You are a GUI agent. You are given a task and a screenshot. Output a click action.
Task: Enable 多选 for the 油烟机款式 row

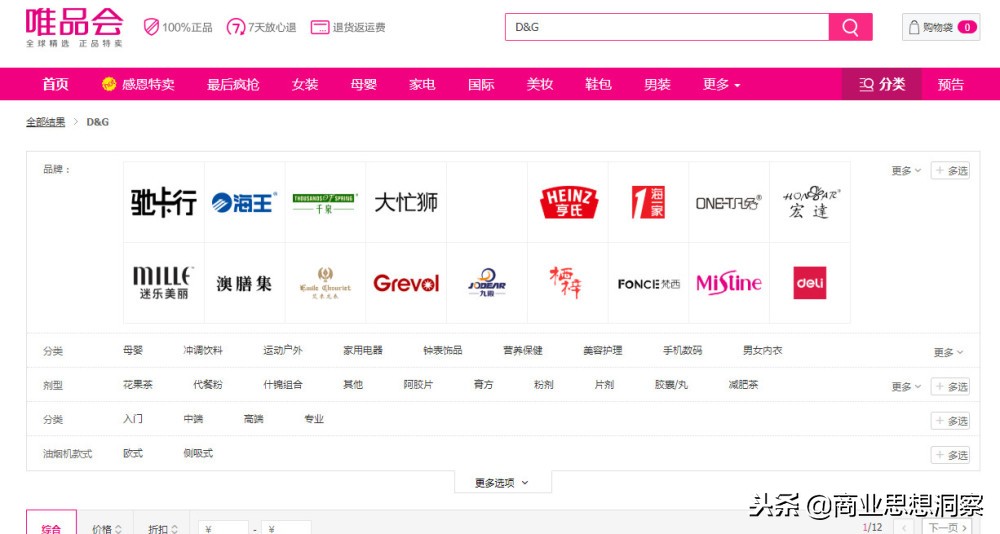tap(950, 455)
